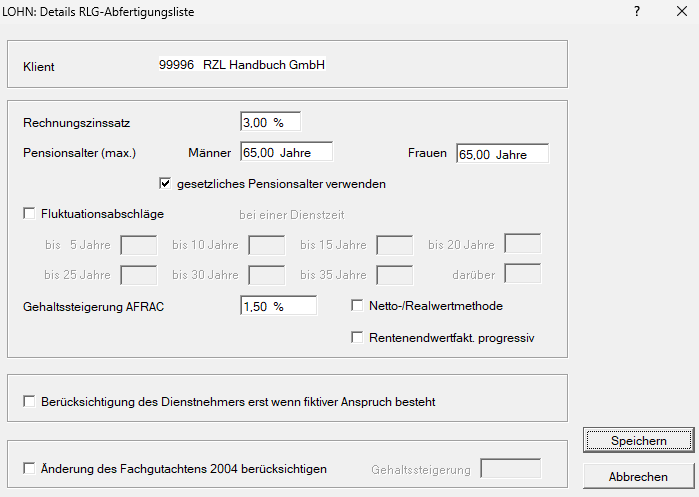
Task: Cancel with the Abbrechen button
Action: point(638,477)
